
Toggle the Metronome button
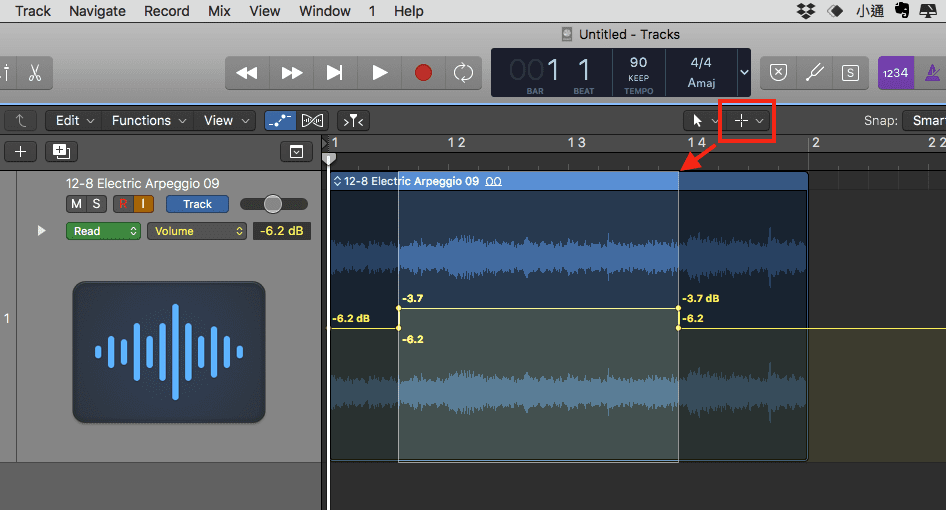tap(931, 73)
